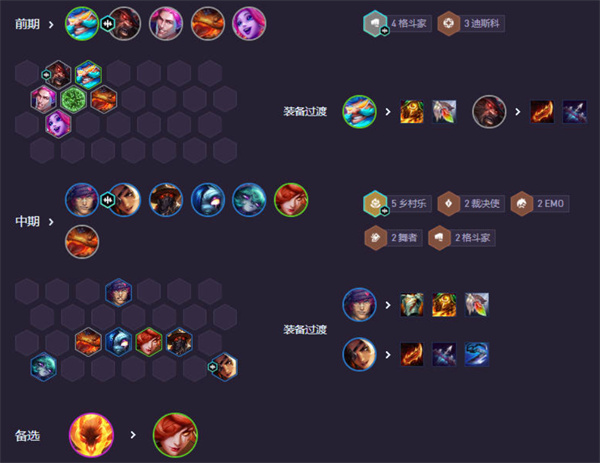This screenshot has width=600, height=463.
Task: Click the chevron next to 前期
Action: (51, 25)
